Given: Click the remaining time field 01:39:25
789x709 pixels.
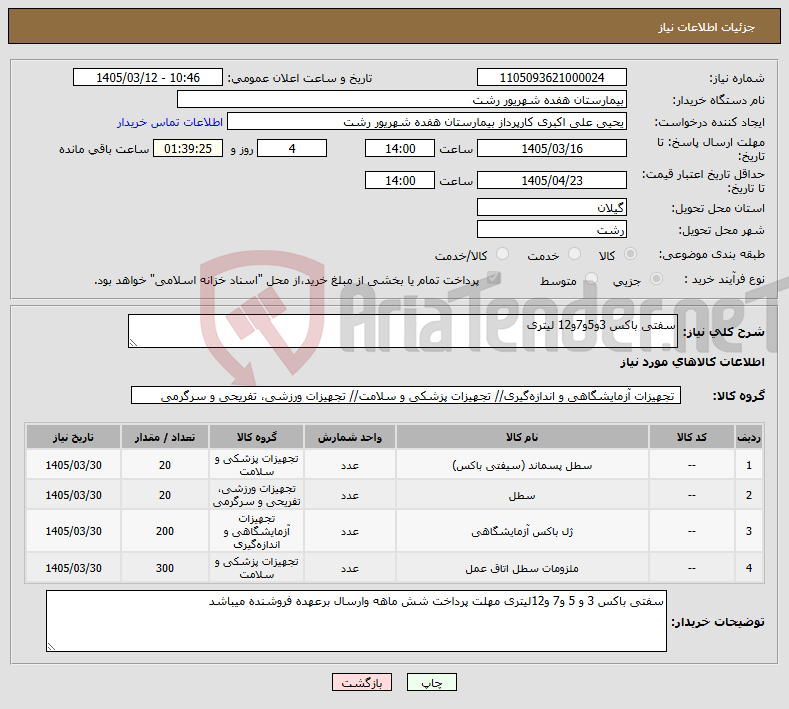Looking at the screenshot, I should point(188,148).
